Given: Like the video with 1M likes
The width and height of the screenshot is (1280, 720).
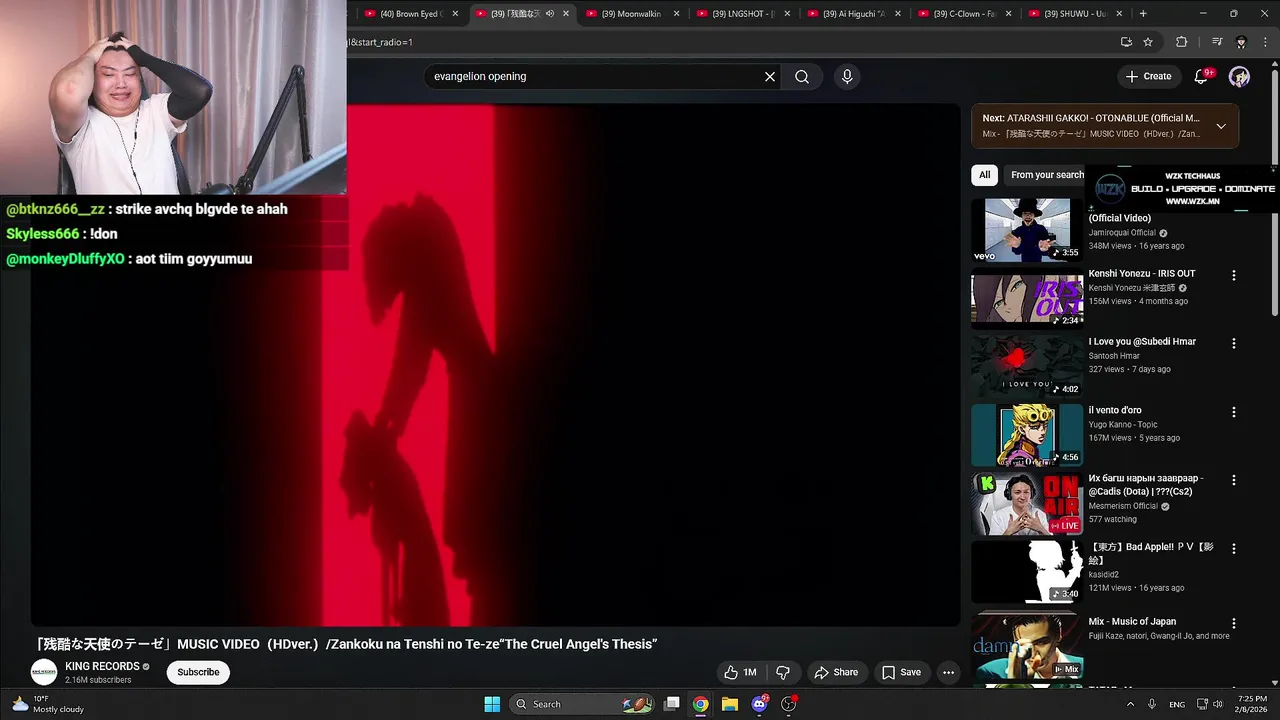Looking at the screenshot, I should pos(741,672).
